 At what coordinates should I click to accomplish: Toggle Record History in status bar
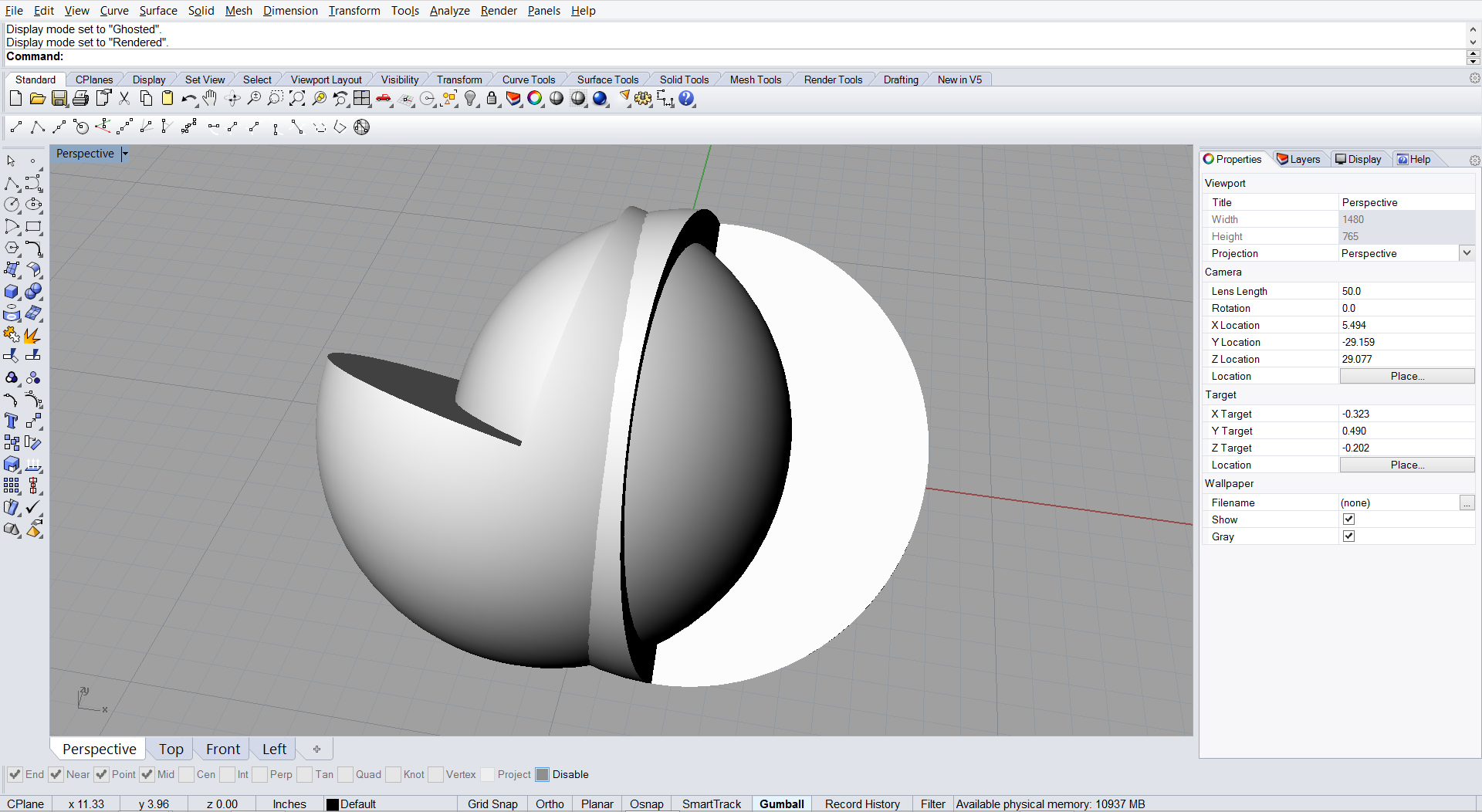(862, 804)
